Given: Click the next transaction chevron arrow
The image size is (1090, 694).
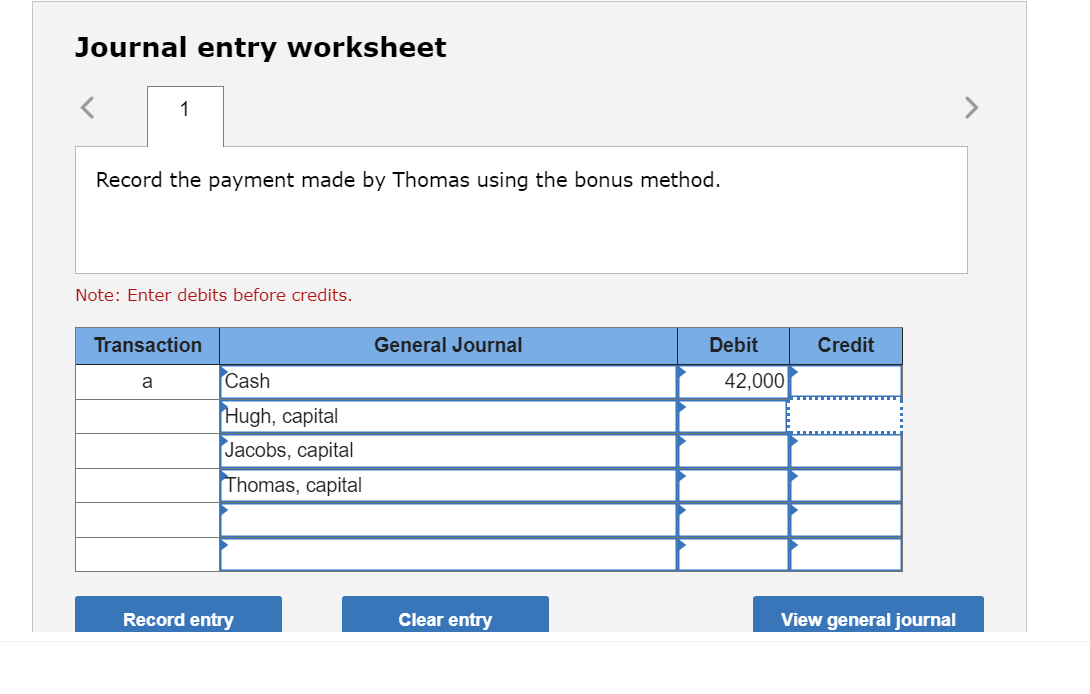Looking at the screenshot, I should tap(970, 107).
